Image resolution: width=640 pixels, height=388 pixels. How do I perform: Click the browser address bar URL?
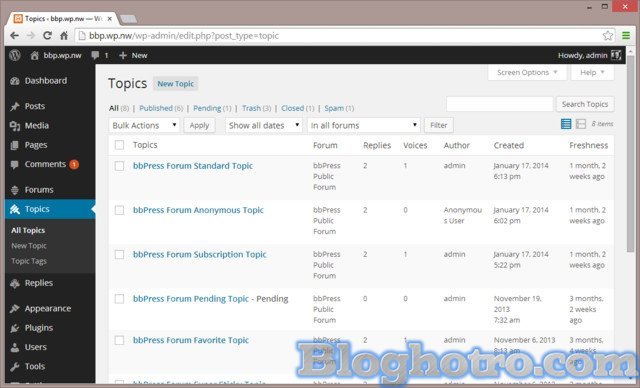point(184,35)
